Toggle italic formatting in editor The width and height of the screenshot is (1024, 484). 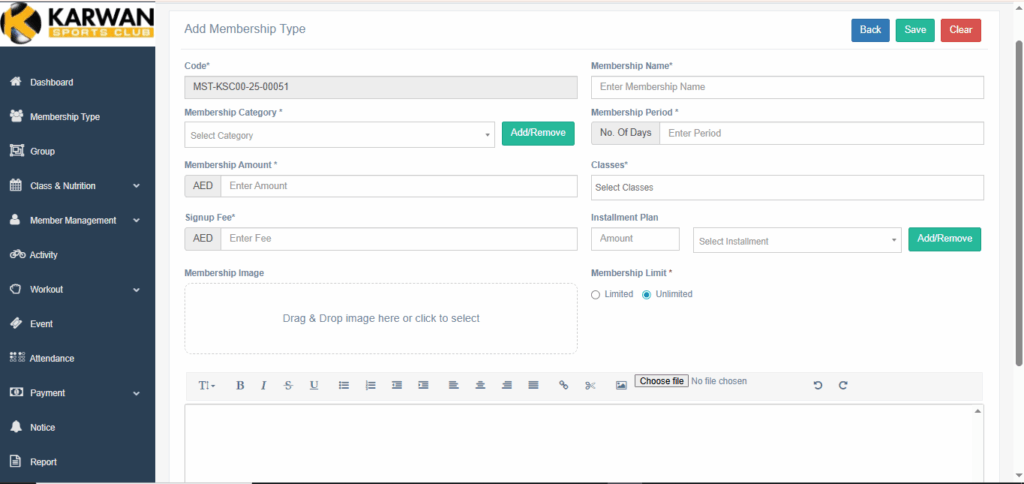tap(264, 385)
